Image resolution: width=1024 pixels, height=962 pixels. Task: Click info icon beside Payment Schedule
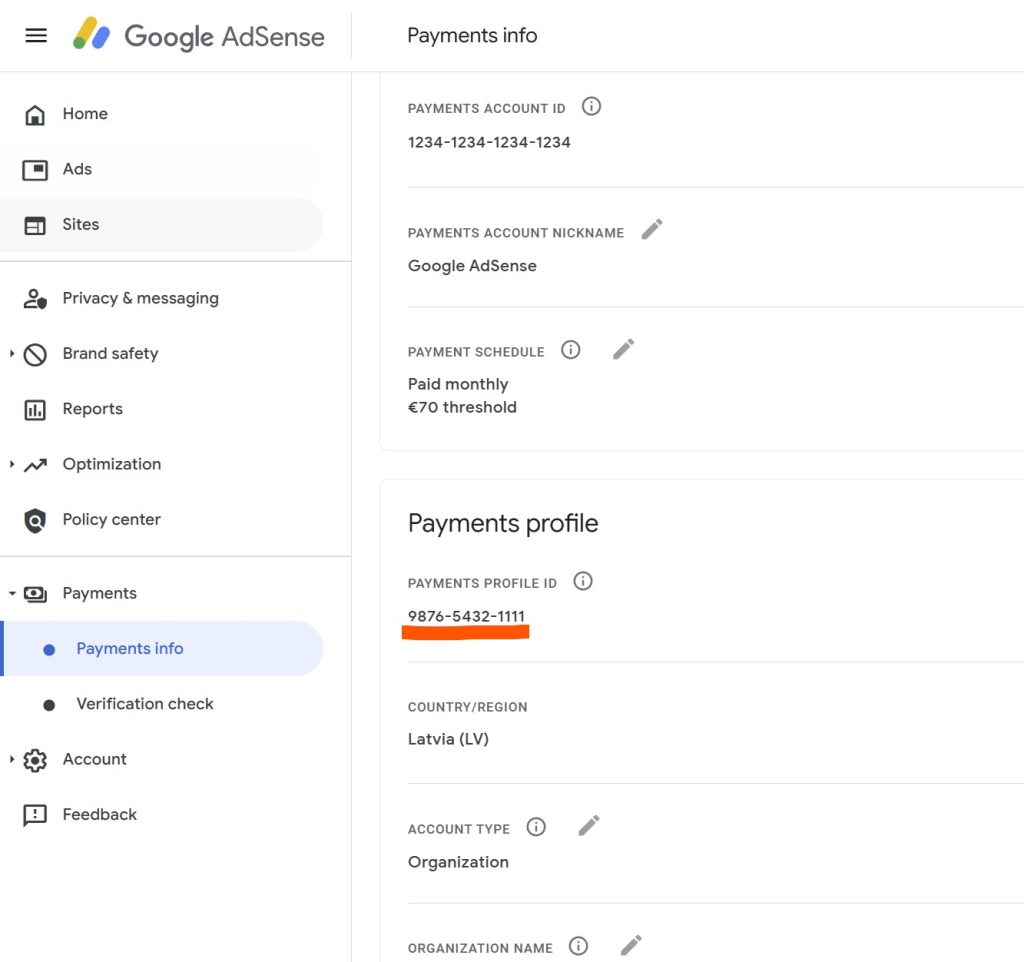coord(571,350)
